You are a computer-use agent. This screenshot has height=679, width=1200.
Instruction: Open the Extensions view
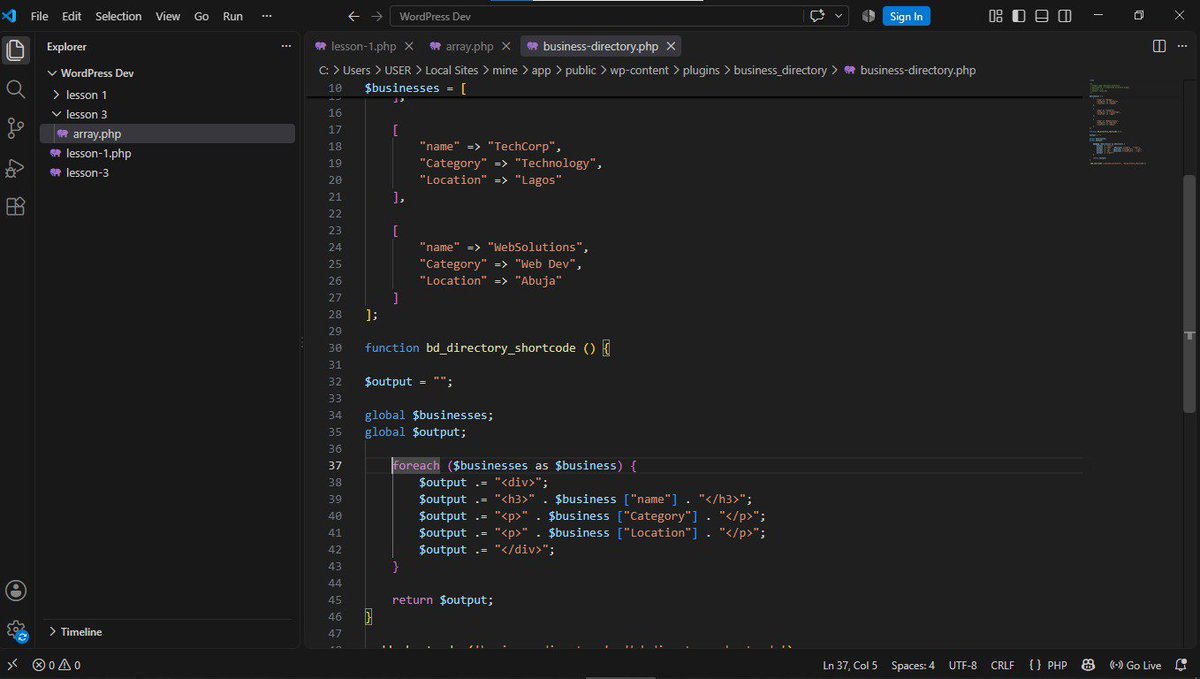(15, 206)
